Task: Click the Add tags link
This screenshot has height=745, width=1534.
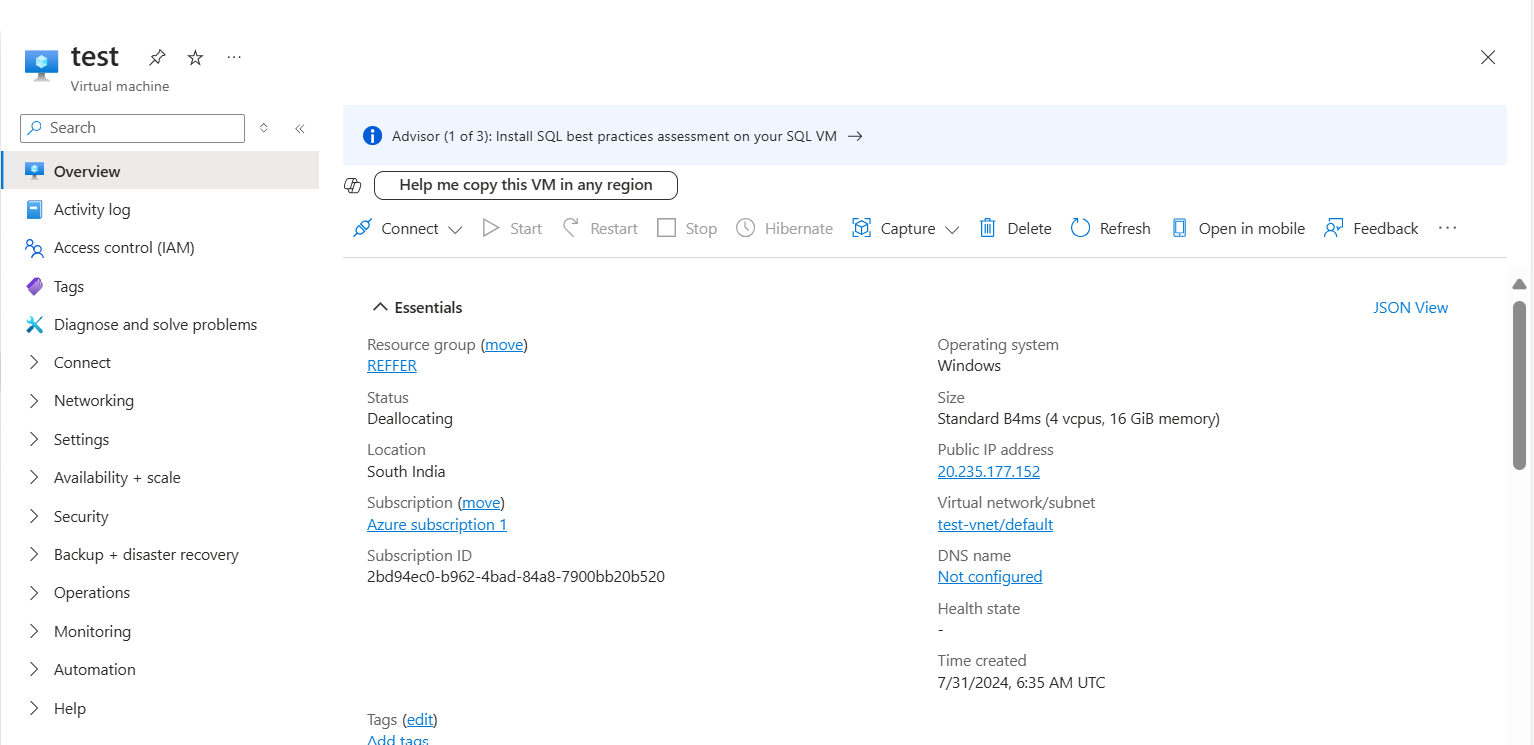Action: coord(398,740)
